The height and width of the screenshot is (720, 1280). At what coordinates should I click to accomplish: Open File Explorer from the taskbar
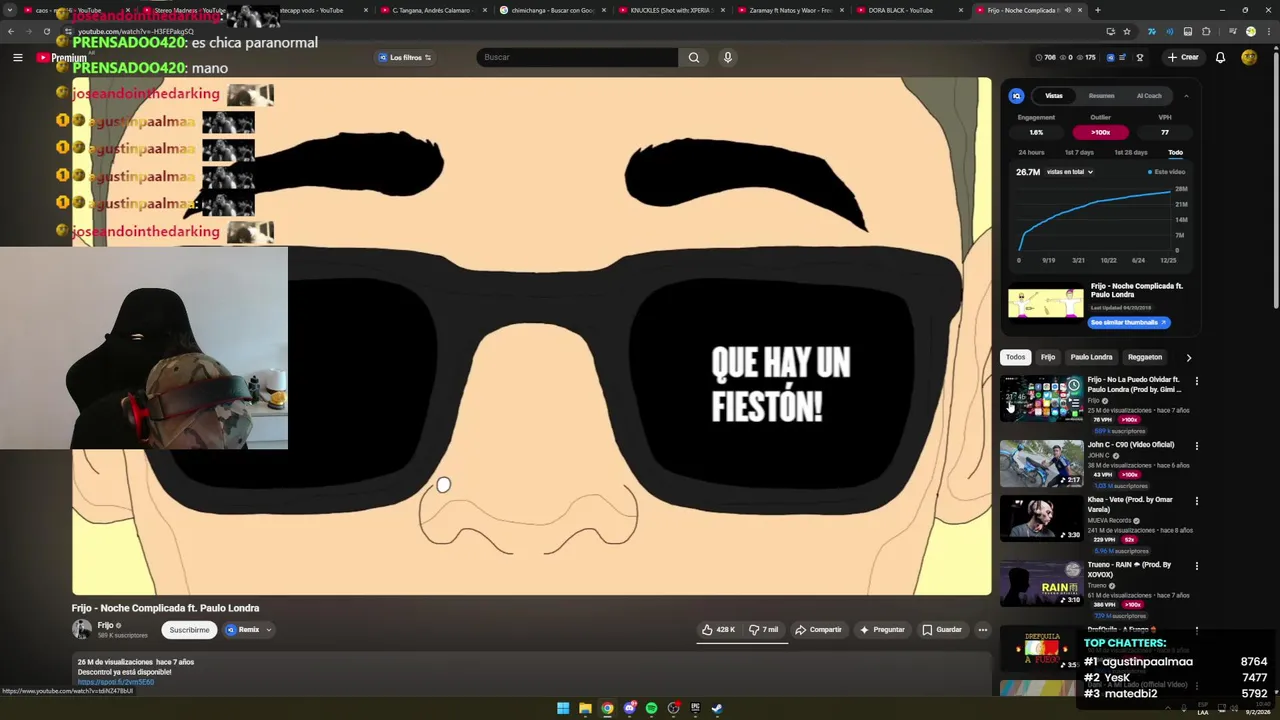585,709
